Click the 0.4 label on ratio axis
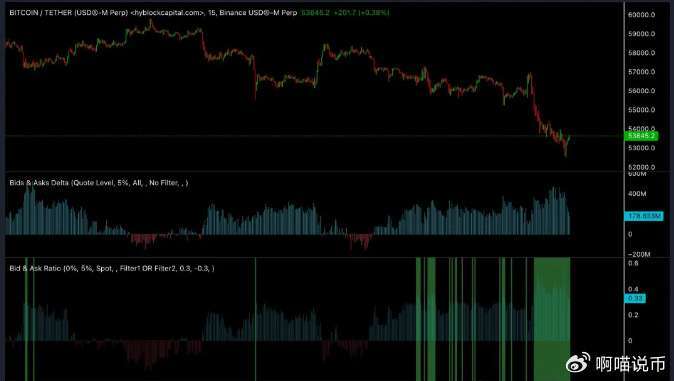 pyautogui.click(x=633, y=289)
